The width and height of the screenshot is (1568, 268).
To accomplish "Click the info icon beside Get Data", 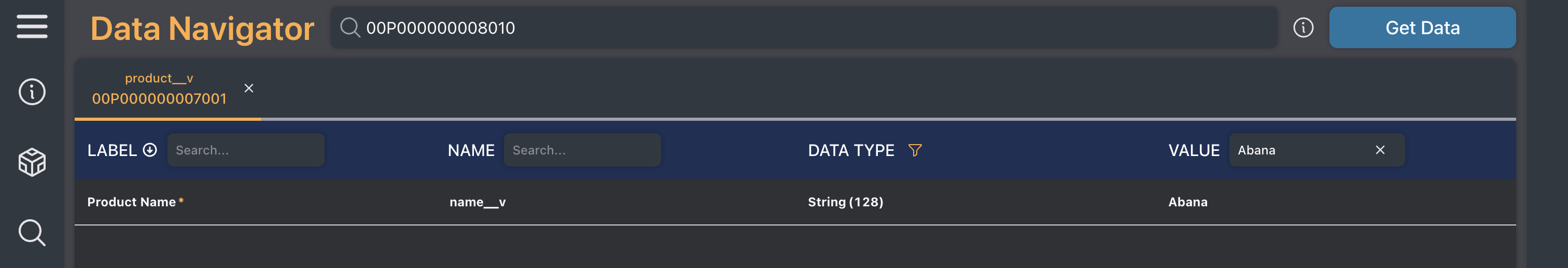I will (x=1303, y=28).
